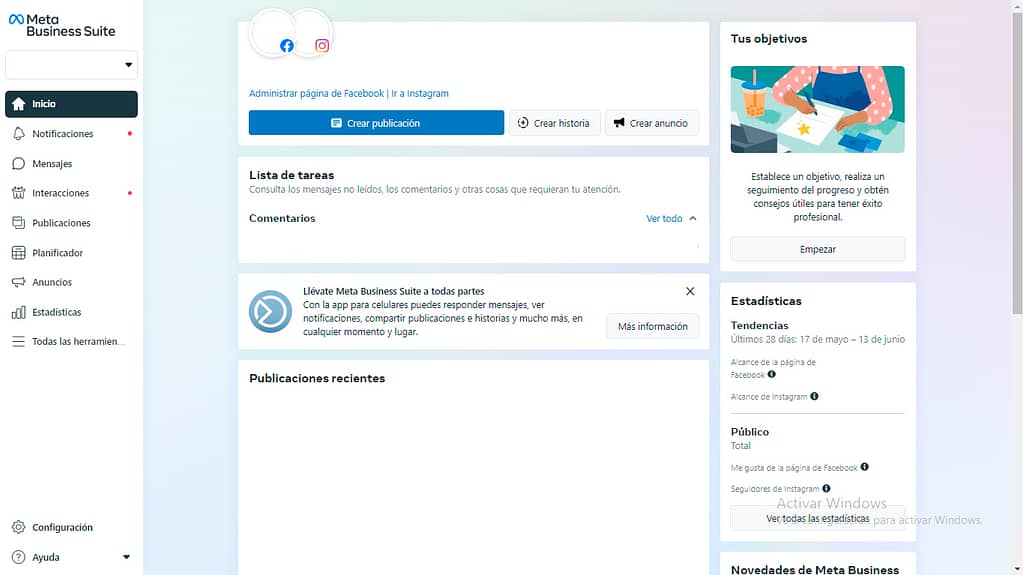Click the Crear historia button

(x=555, y=123)
